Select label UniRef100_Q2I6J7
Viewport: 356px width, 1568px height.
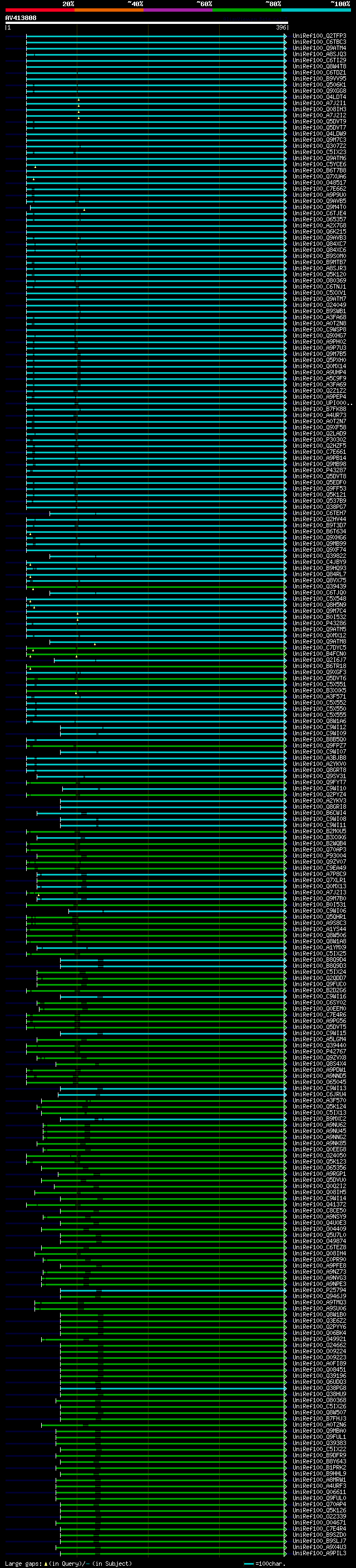pos(319,660)
